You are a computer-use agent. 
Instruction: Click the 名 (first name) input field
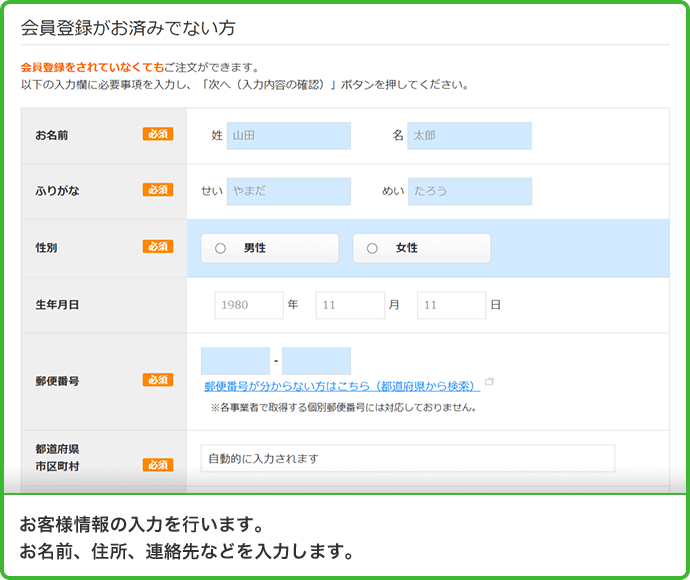click(470, 136)
